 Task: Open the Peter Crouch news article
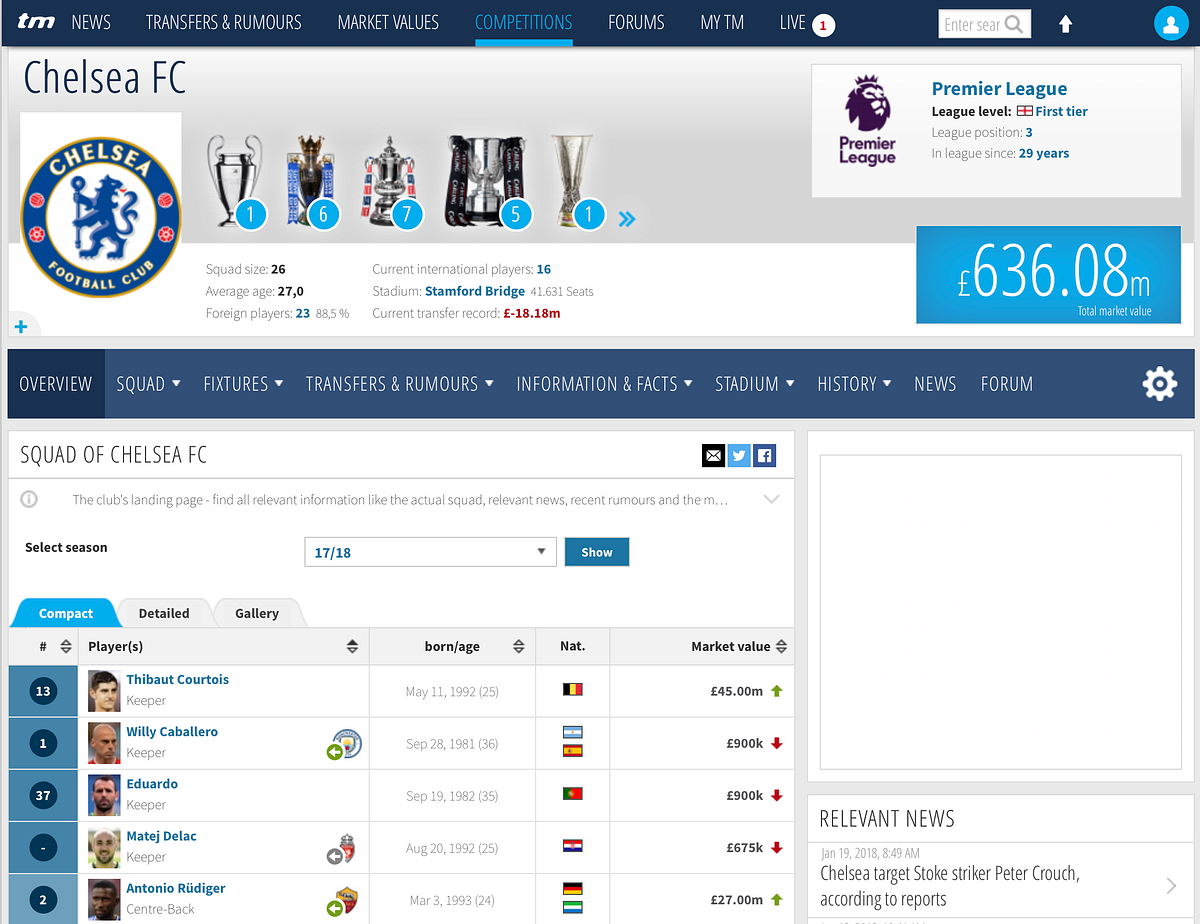tap(950, 886)
